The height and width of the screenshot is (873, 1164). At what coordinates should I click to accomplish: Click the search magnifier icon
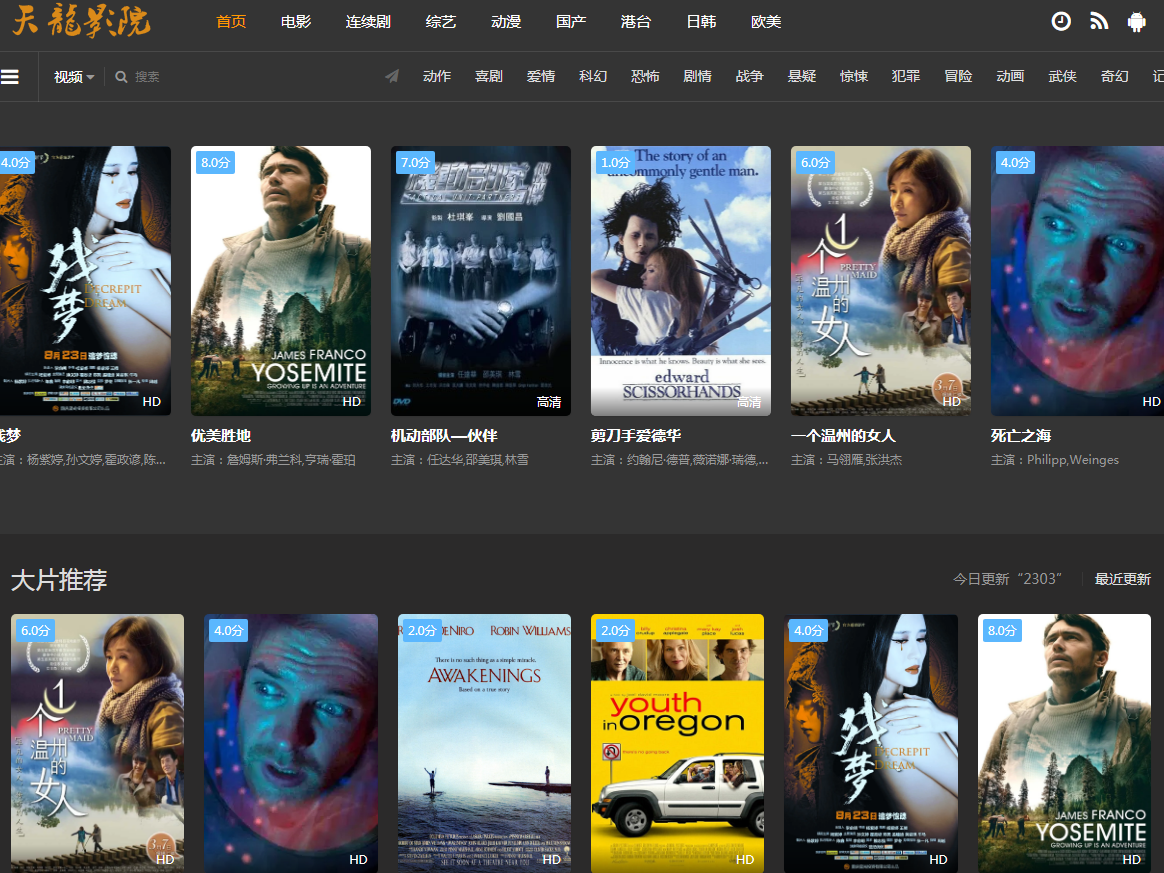point(121,77)
